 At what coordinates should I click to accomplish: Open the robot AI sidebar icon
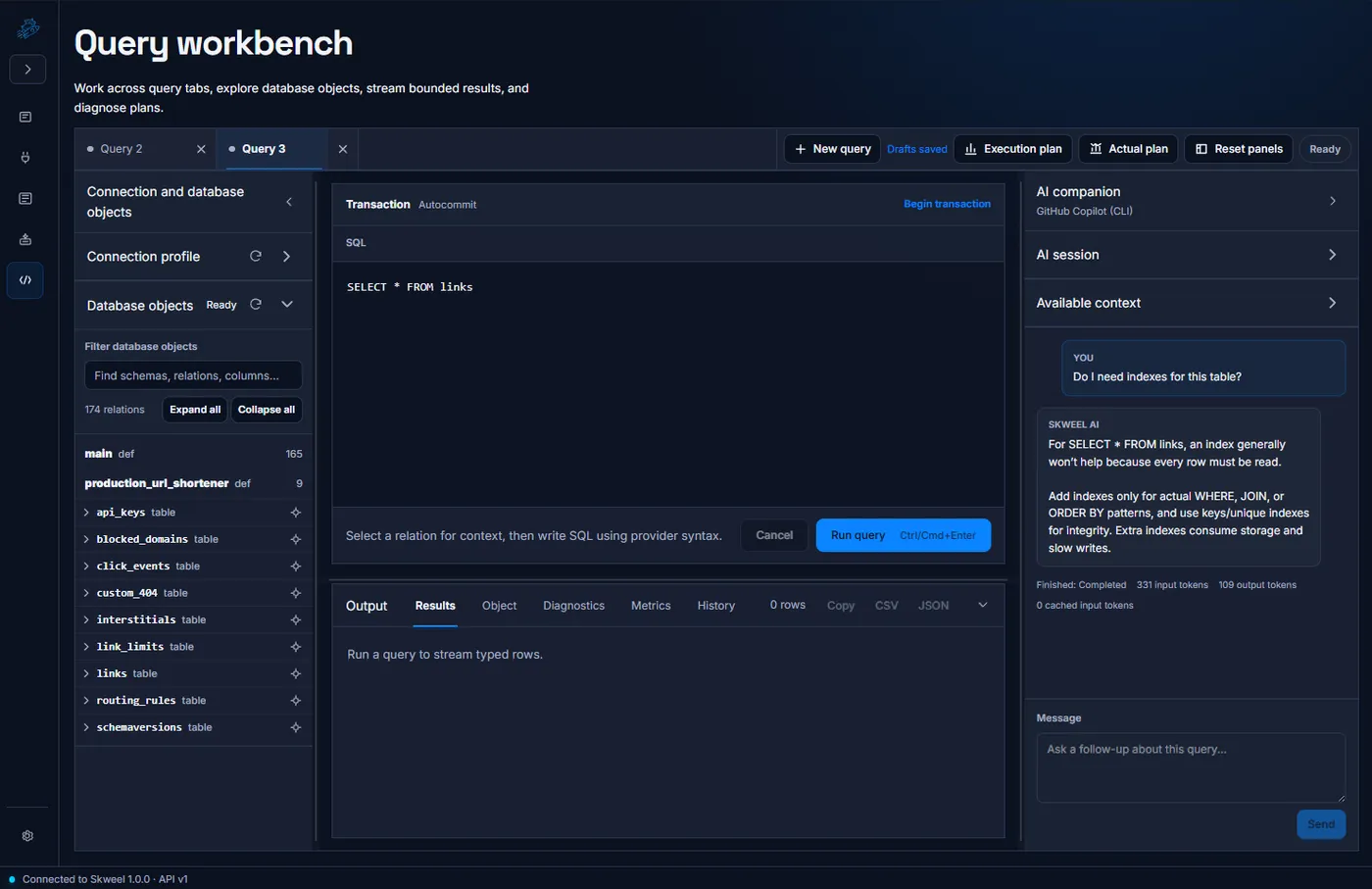(x=25, y=239)
